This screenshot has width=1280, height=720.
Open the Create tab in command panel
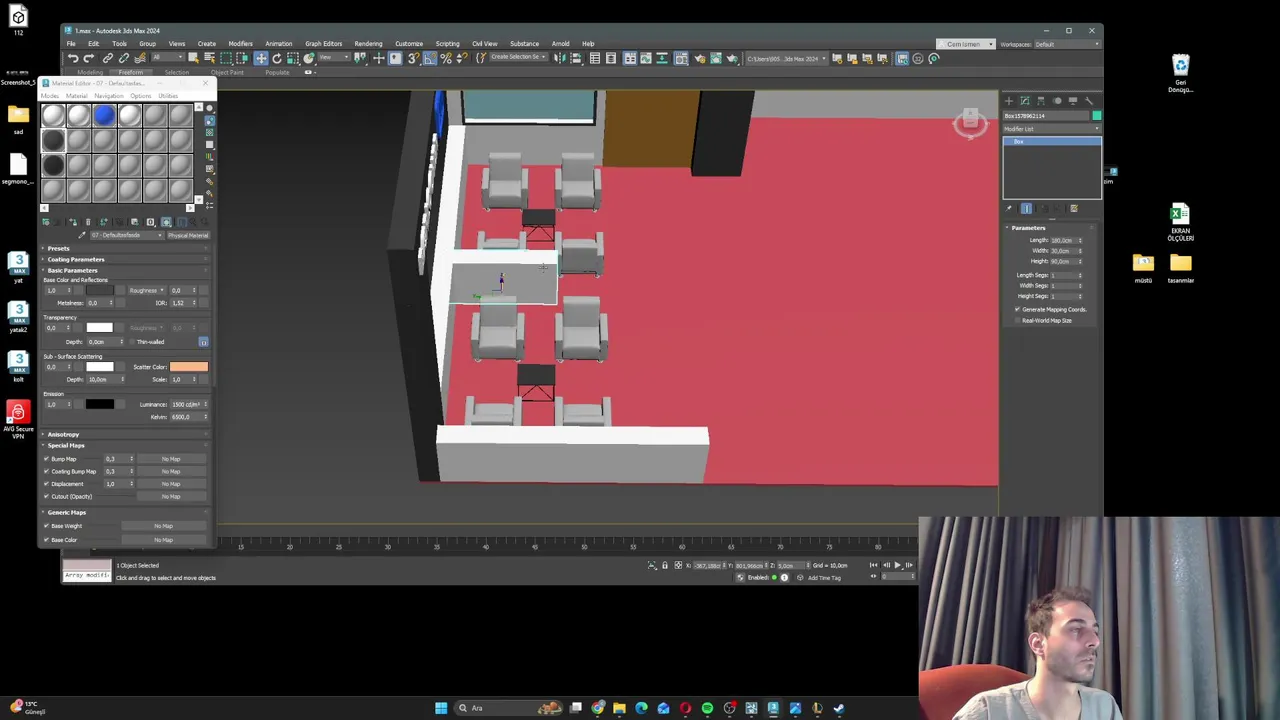point(1009,101)
